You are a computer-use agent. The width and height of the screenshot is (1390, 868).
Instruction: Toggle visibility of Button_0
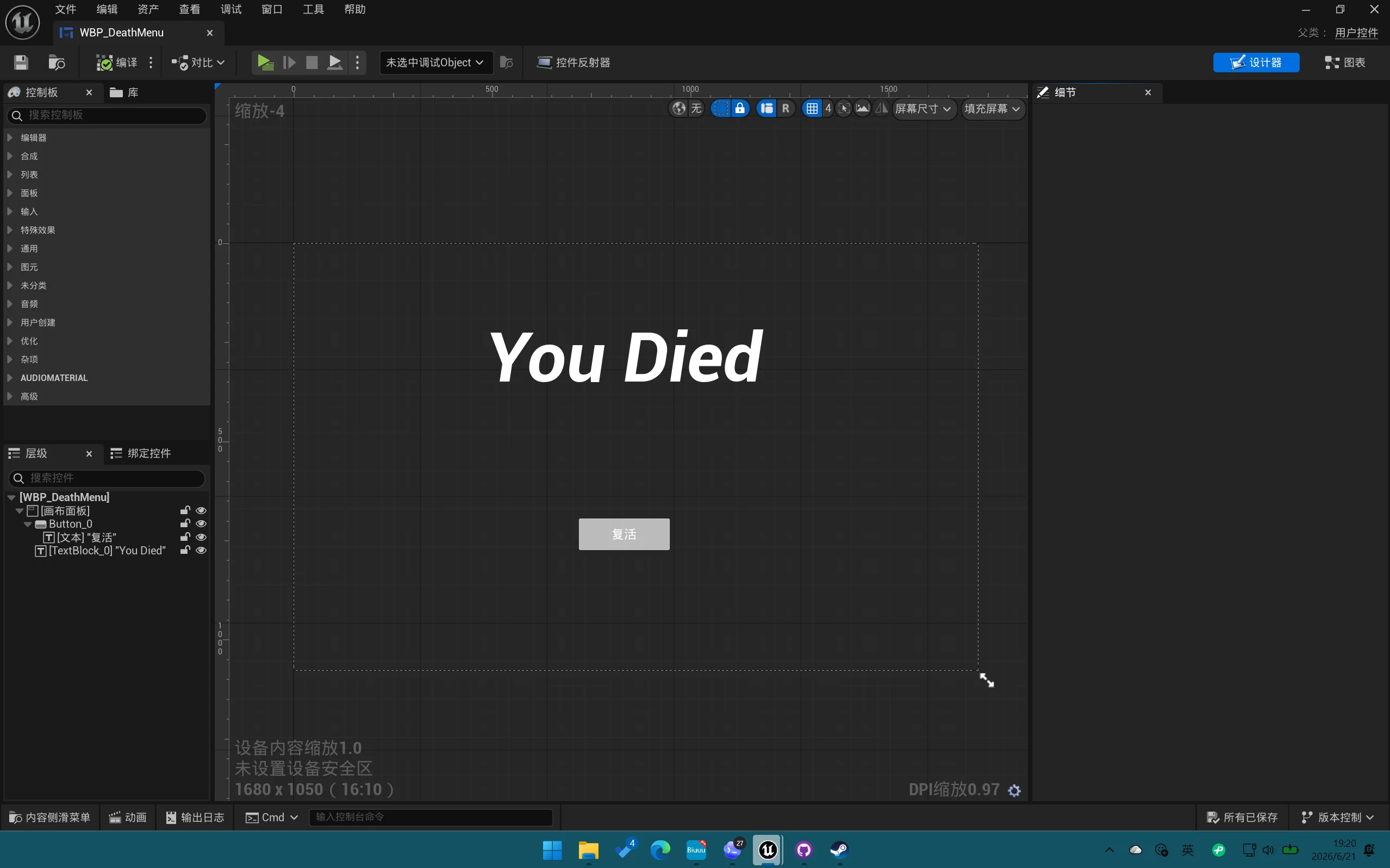coord(201,523)
